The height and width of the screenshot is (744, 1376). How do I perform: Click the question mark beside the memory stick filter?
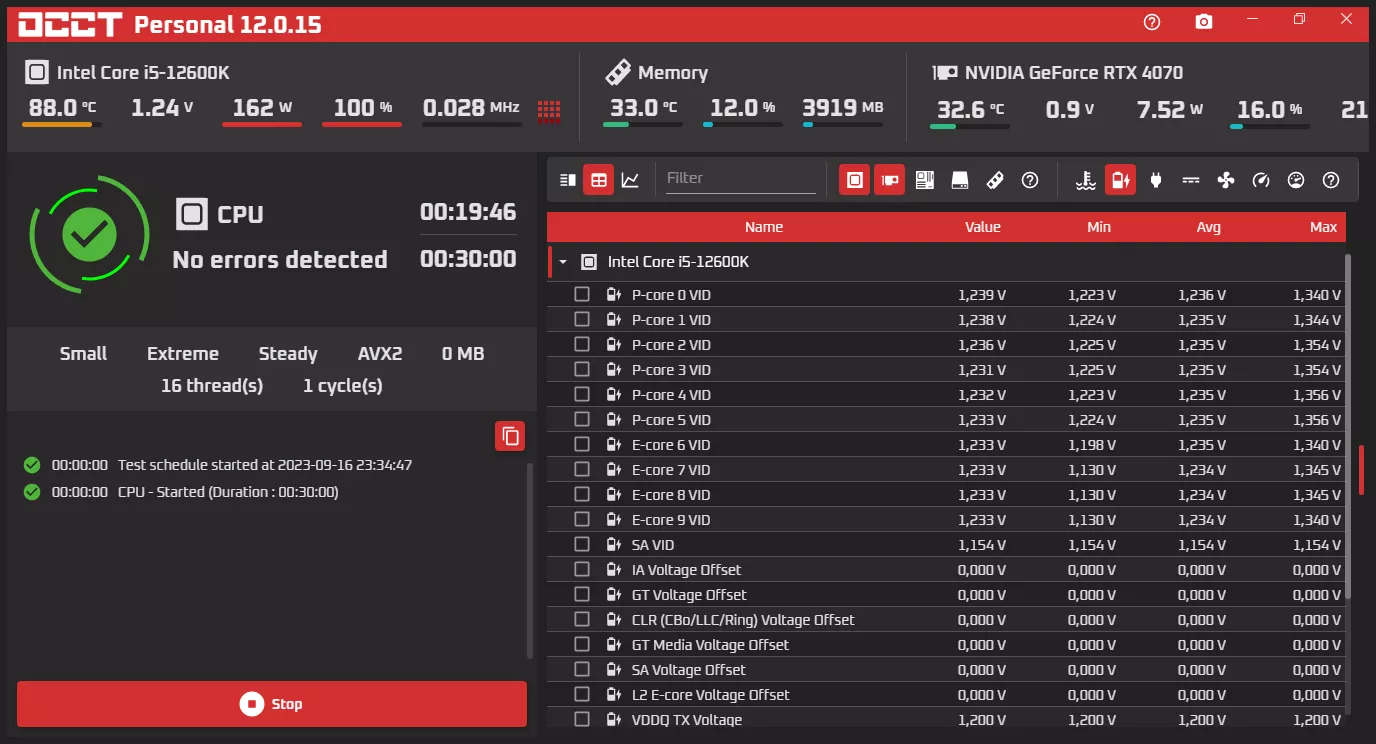pyautogui.click(x=1030, y=180)
